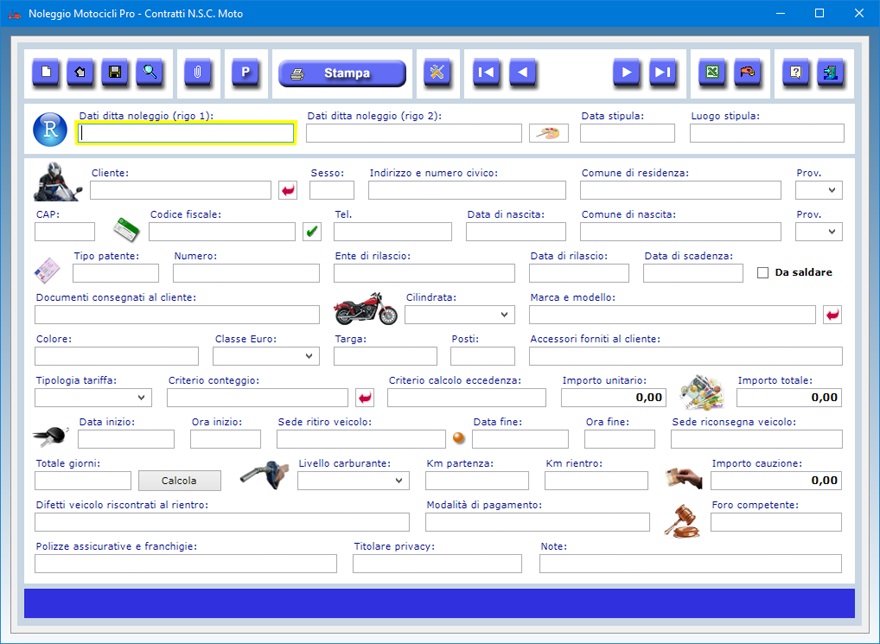Click the Dati ditta noleggio rigo 2 field
This screenshot has width=880, height=644.
[414, 133]
